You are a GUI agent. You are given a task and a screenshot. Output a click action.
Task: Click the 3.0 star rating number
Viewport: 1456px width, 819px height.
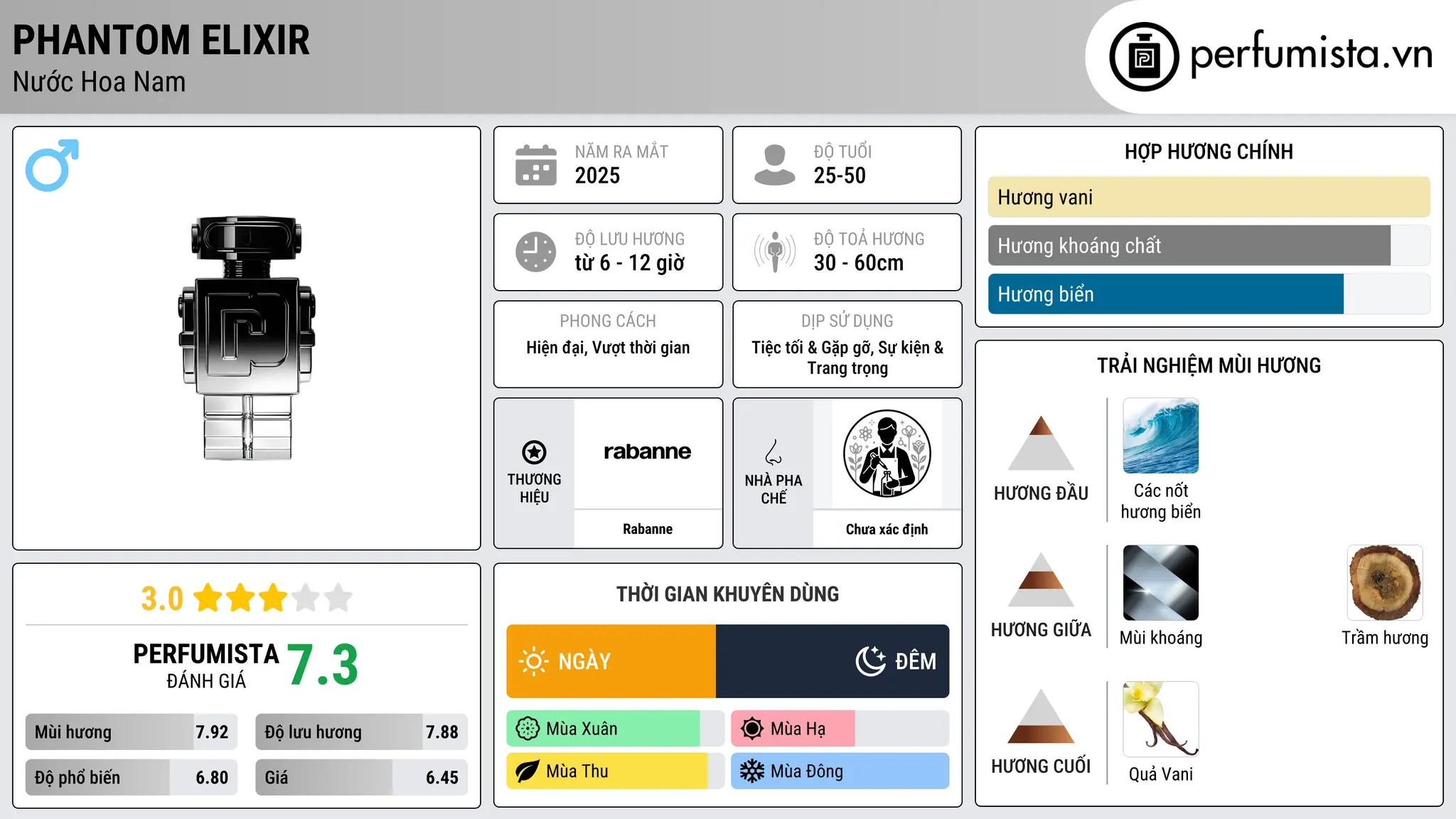[162, 599]
